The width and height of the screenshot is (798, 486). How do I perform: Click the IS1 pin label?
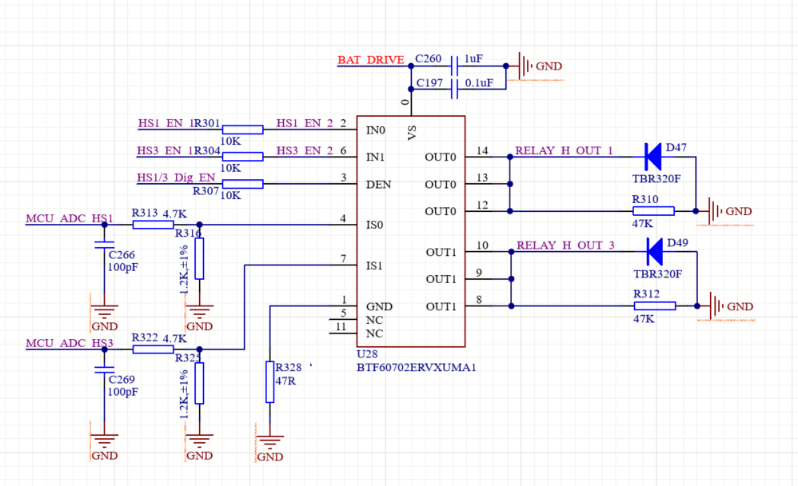374,266
